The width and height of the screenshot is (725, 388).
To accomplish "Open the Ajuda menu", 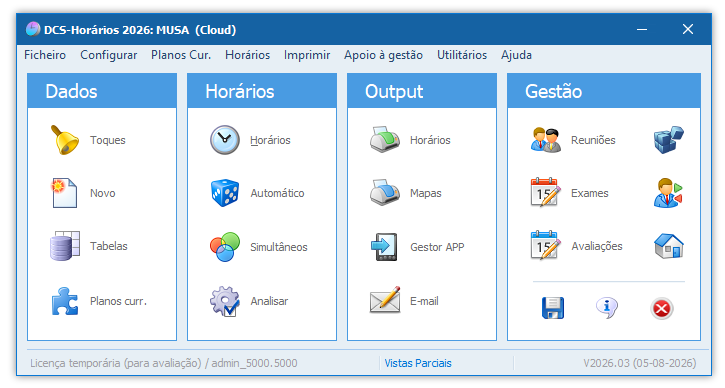I will click(x=516, y=55).
